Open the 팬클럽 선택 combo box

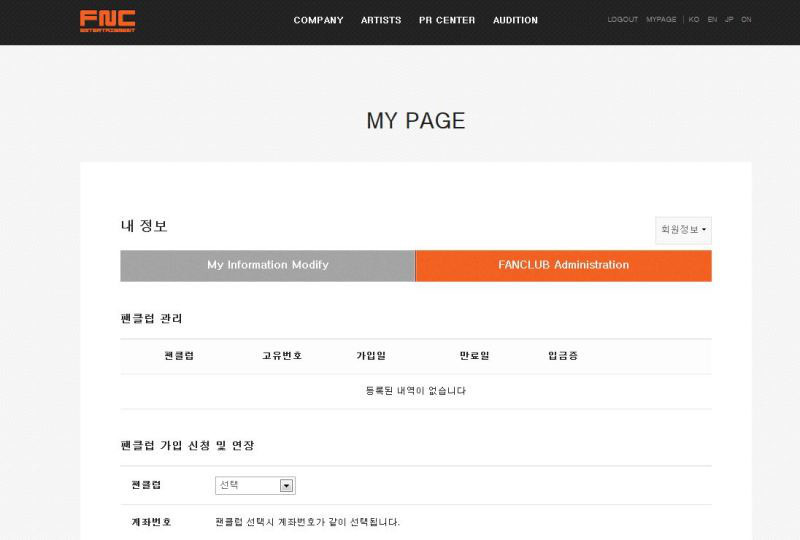[248, 485]
